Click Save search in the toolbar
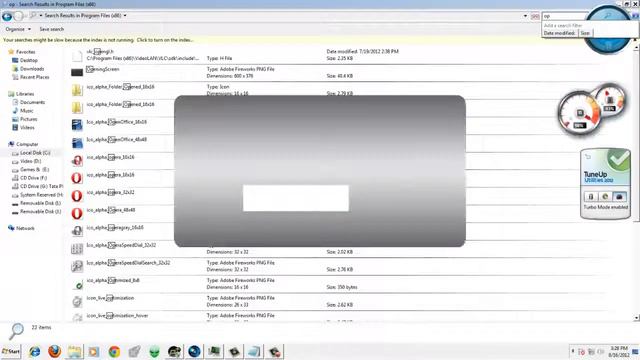The width and height of the screenshot is (640, 360). 51,29
